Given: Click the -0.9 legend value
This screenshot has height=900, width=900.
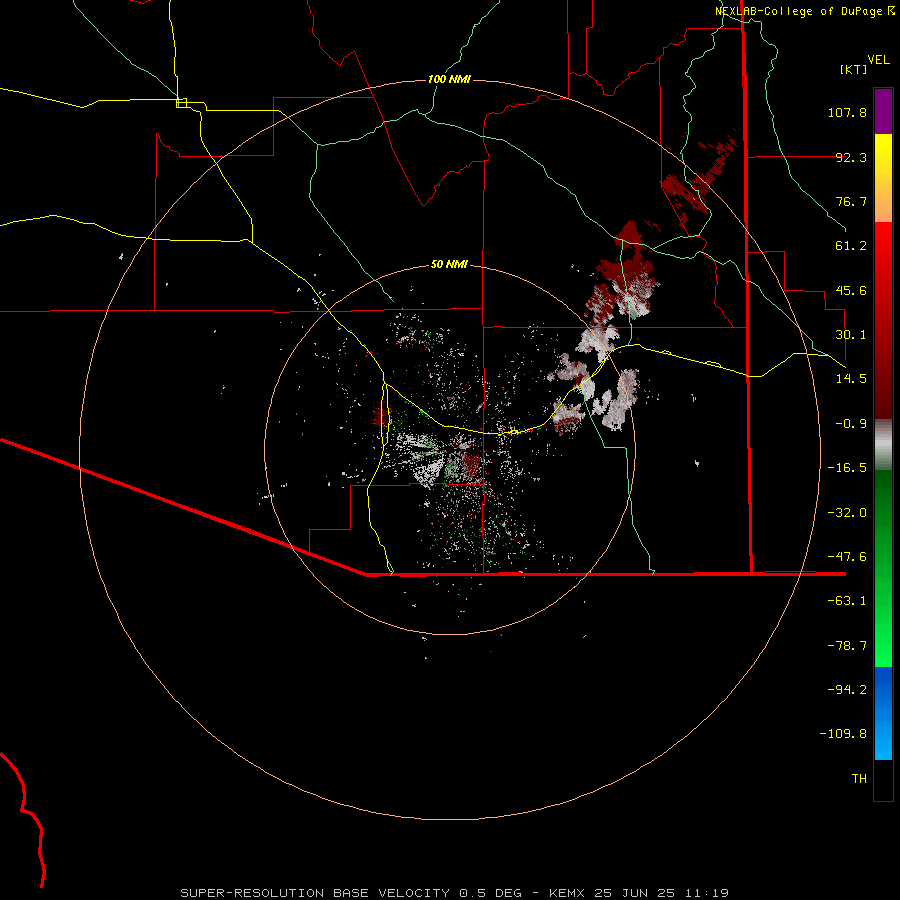Looking at the screenshot, I should 851,424.
